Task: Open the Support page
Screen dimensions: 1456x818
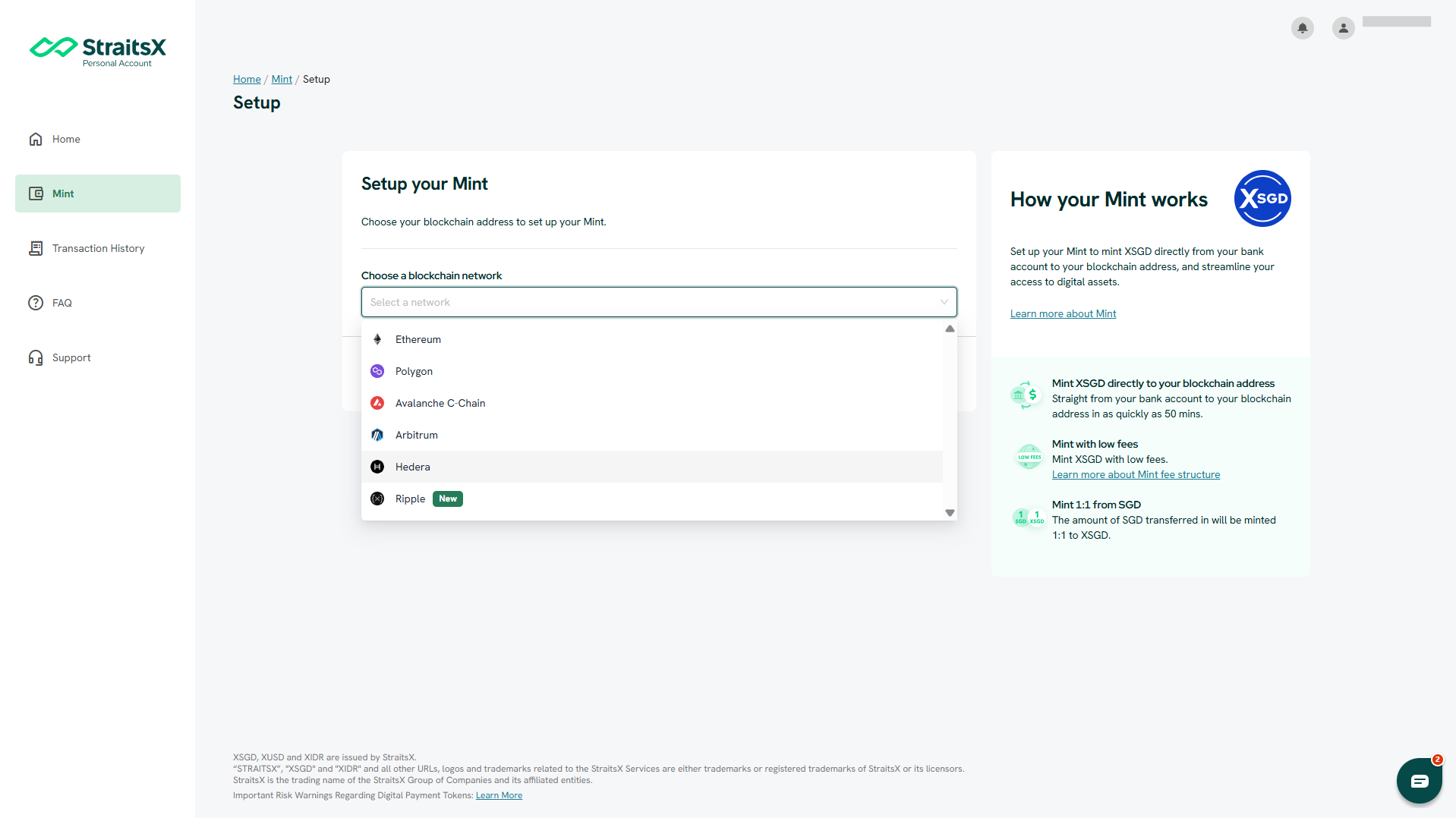Action: (x=98, y=357)
